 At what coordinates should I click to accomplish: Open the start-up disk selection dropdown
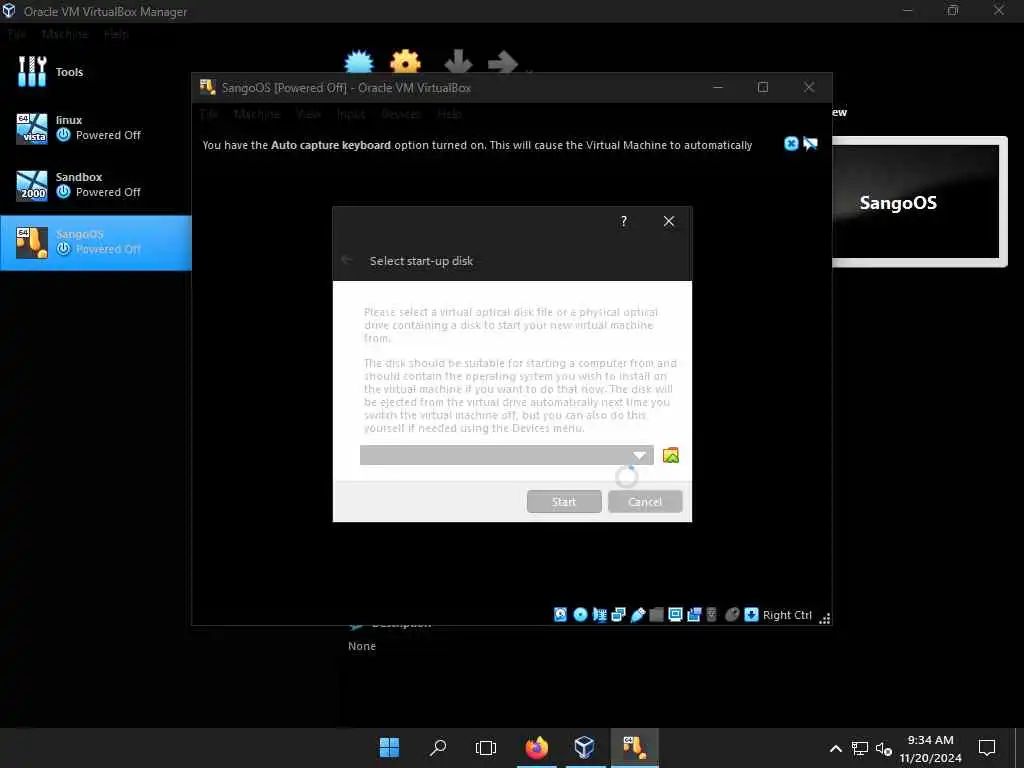coord(506,455)
